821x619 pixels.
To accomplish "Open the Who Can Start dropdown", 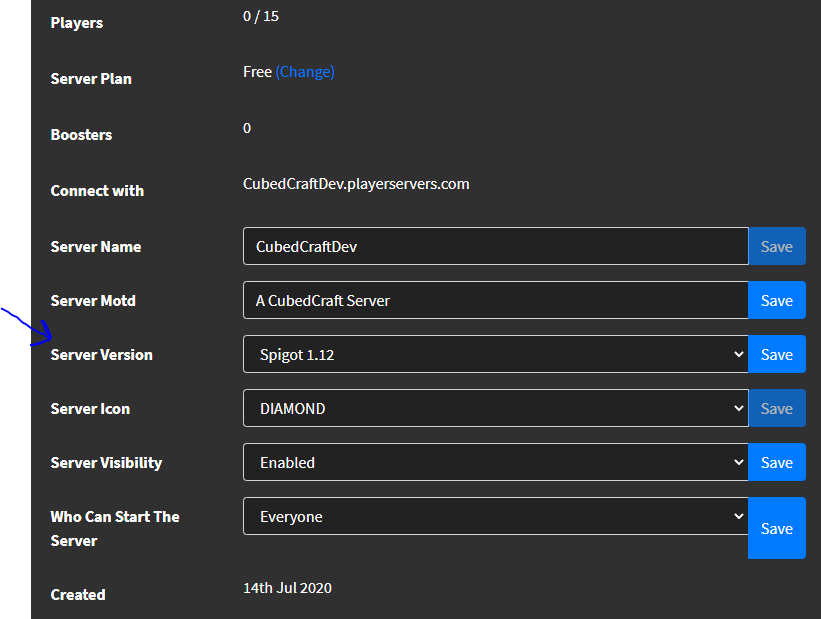I will [x=495, y=516].
